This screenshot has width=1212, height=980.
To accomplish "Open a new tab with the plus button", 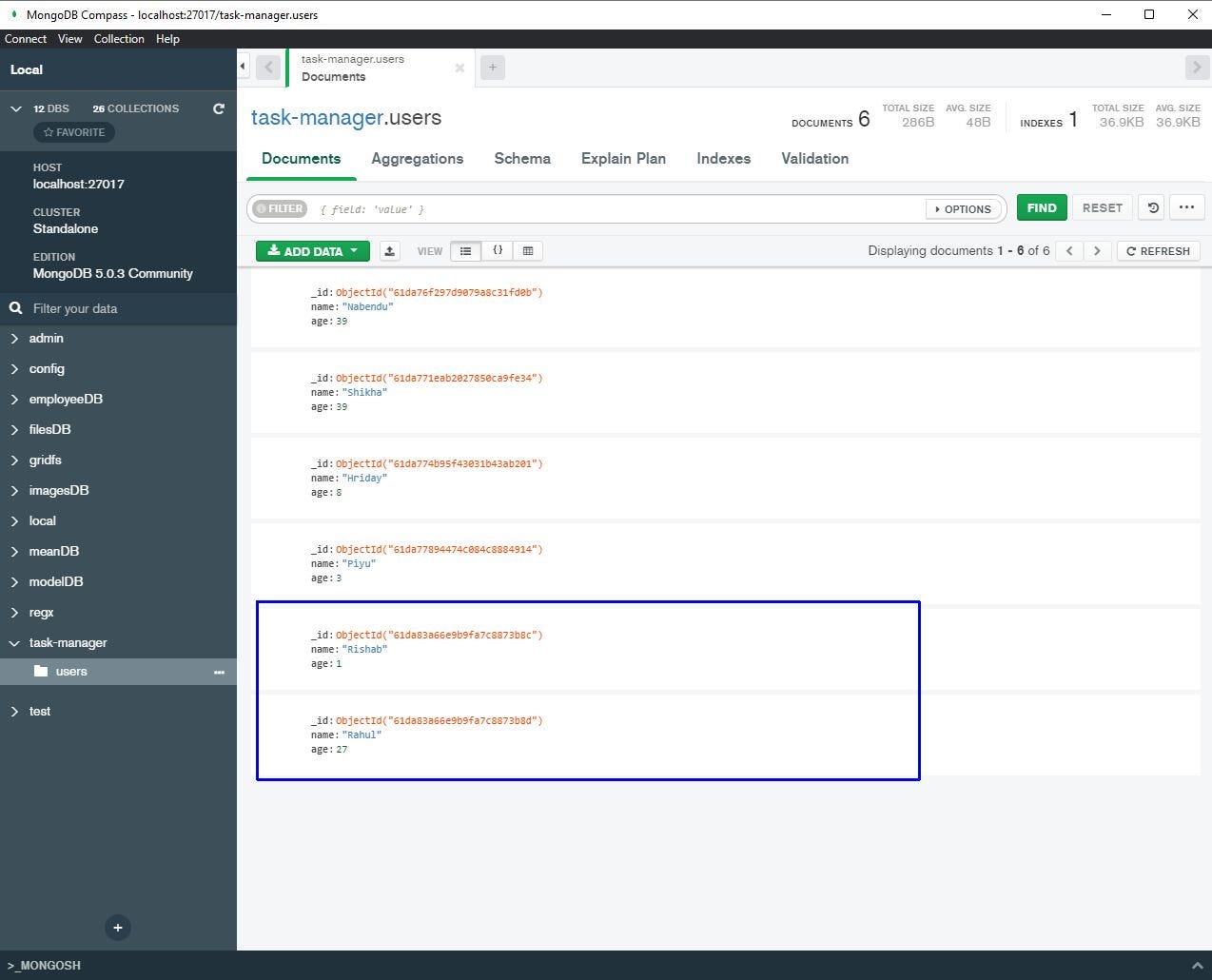I will [493, 68].
